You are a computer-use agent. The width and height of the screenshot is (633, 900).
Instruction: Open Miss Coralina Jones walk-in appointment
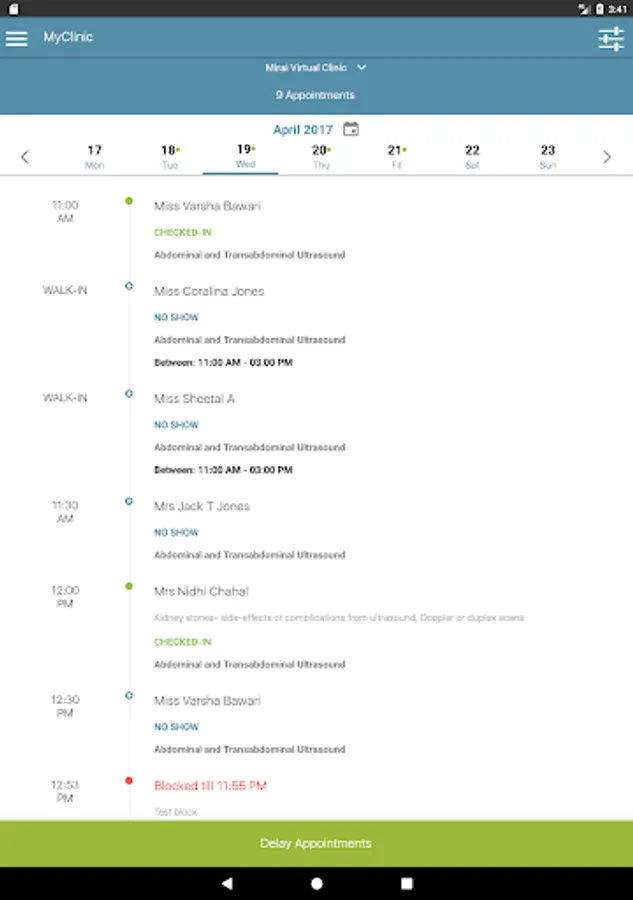209,291
